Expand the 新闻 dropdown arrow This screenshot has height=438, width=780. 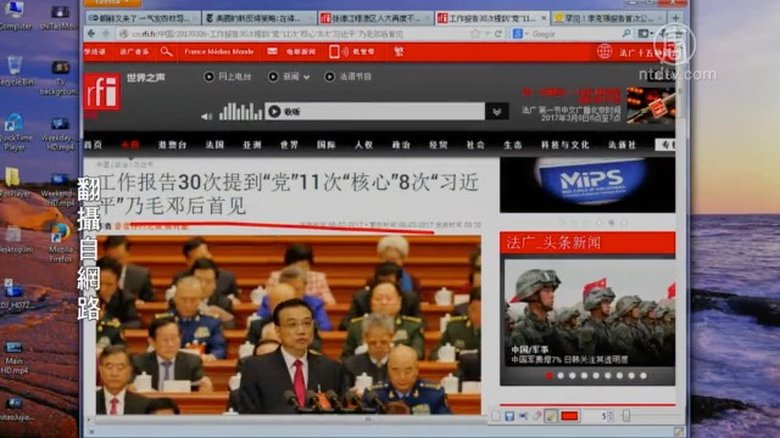tap(307, 76)
